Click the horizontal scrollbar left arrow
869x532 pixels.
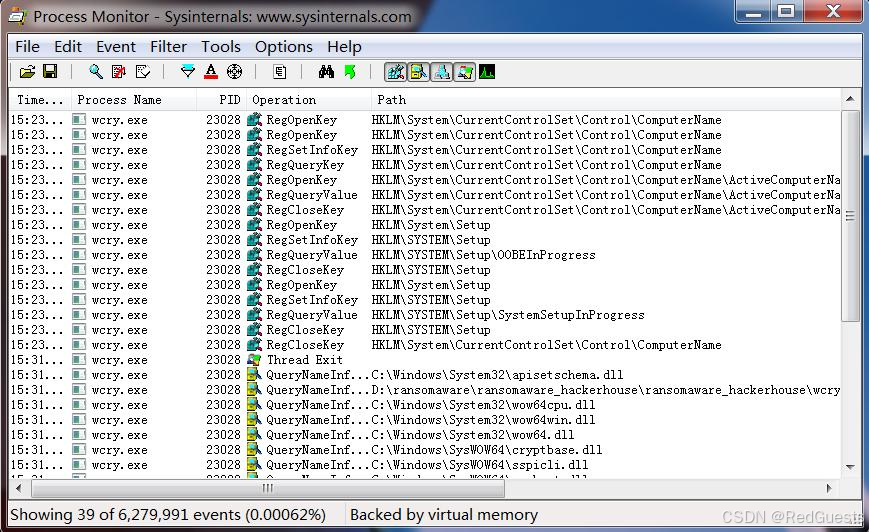click(x=19, y=488)
